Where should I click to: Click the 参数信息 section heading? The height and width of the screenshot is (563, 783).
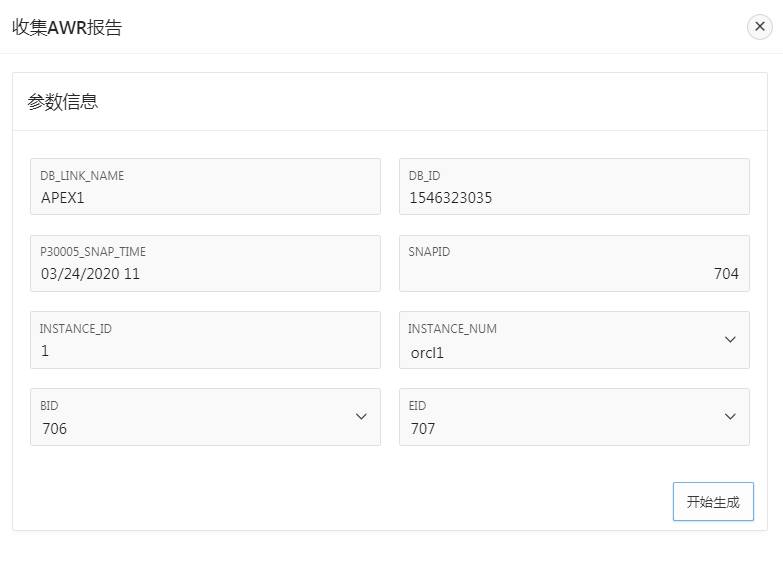[63, 102]
